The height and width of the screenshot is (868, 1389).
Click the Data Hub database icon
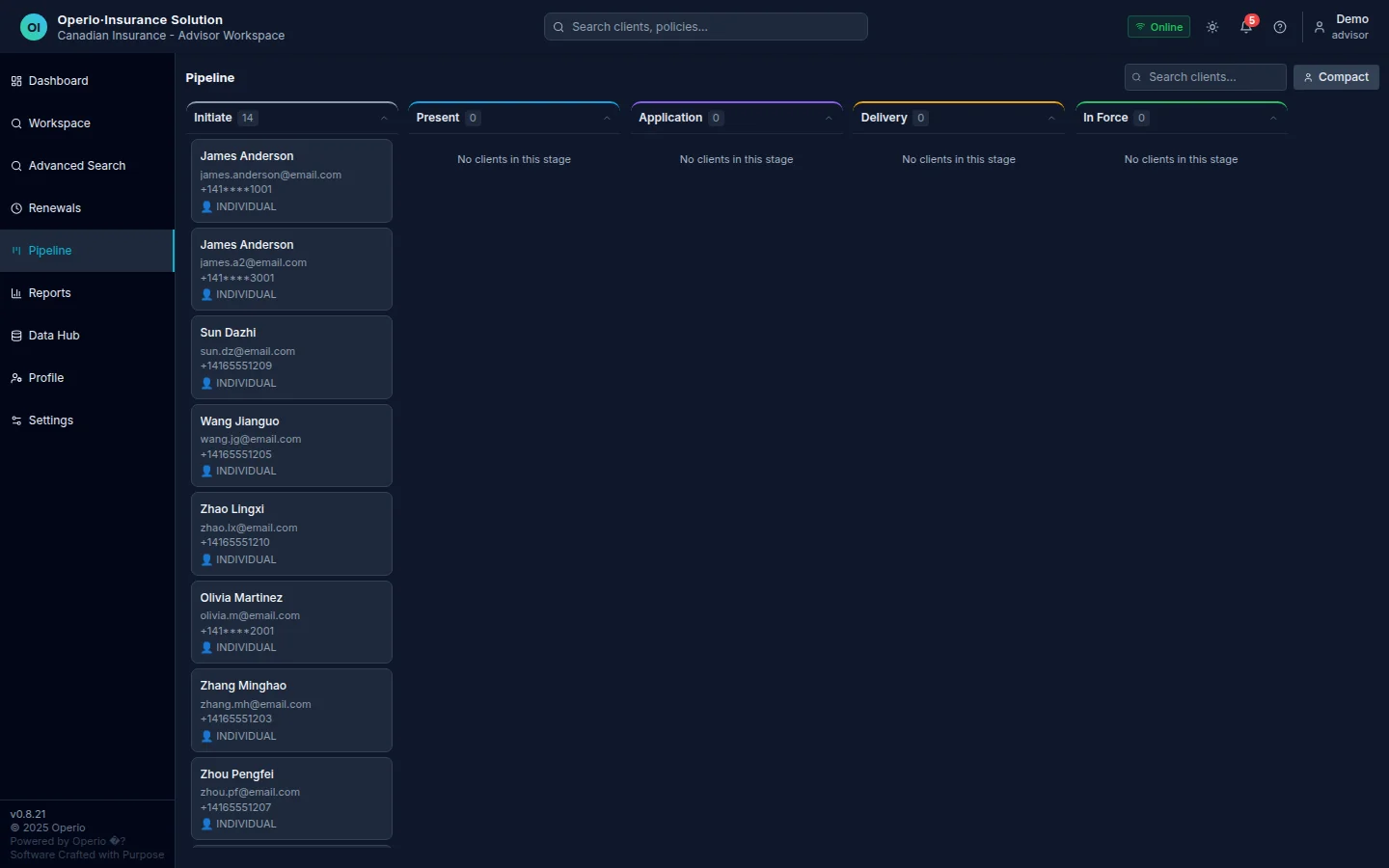coord(16,336)
